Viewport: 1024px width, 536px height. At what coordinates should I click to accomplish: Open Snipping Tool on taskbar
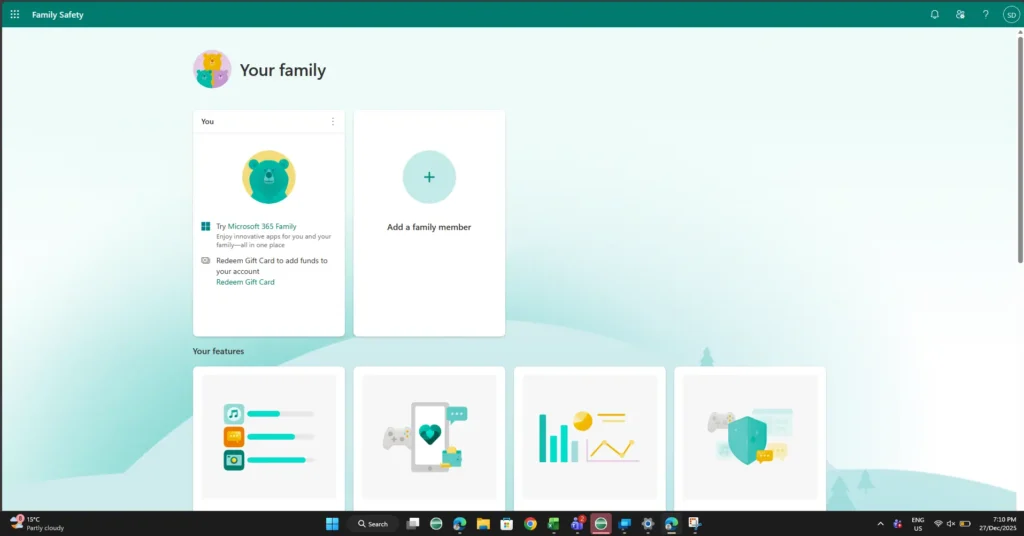(694, 524)
